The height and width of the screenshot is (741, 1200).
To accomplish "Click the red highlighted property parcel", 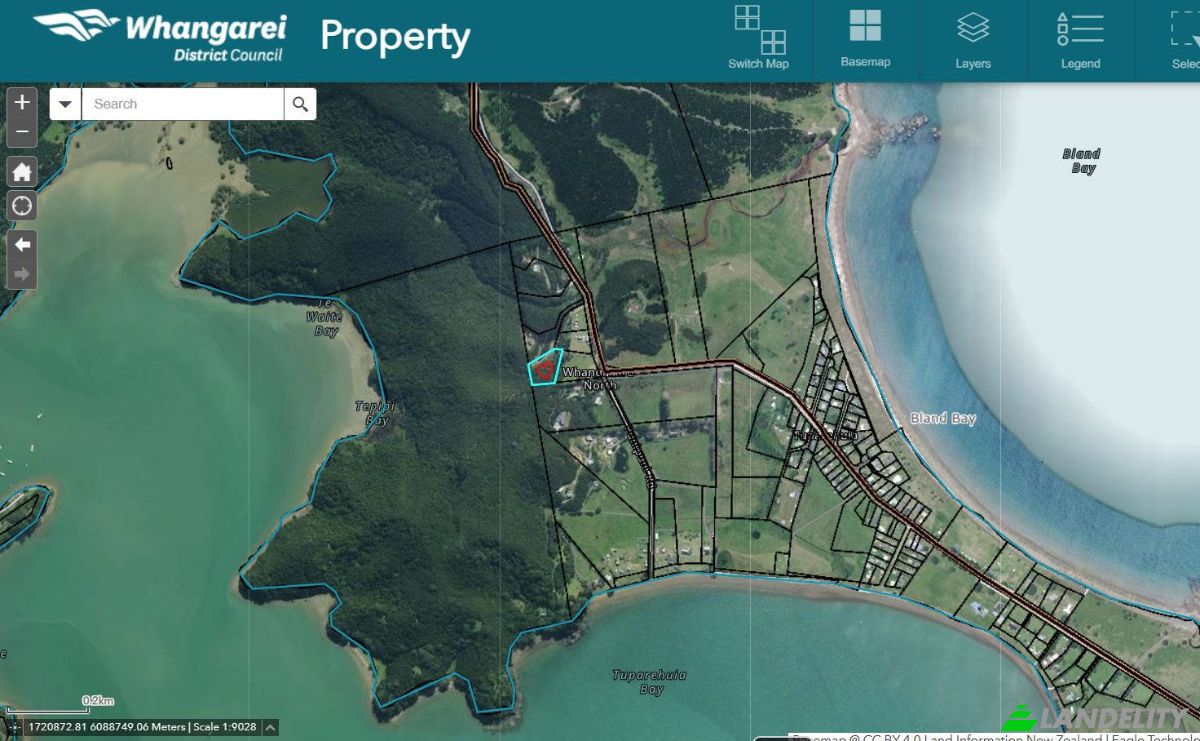I will (x=544, y=368).
